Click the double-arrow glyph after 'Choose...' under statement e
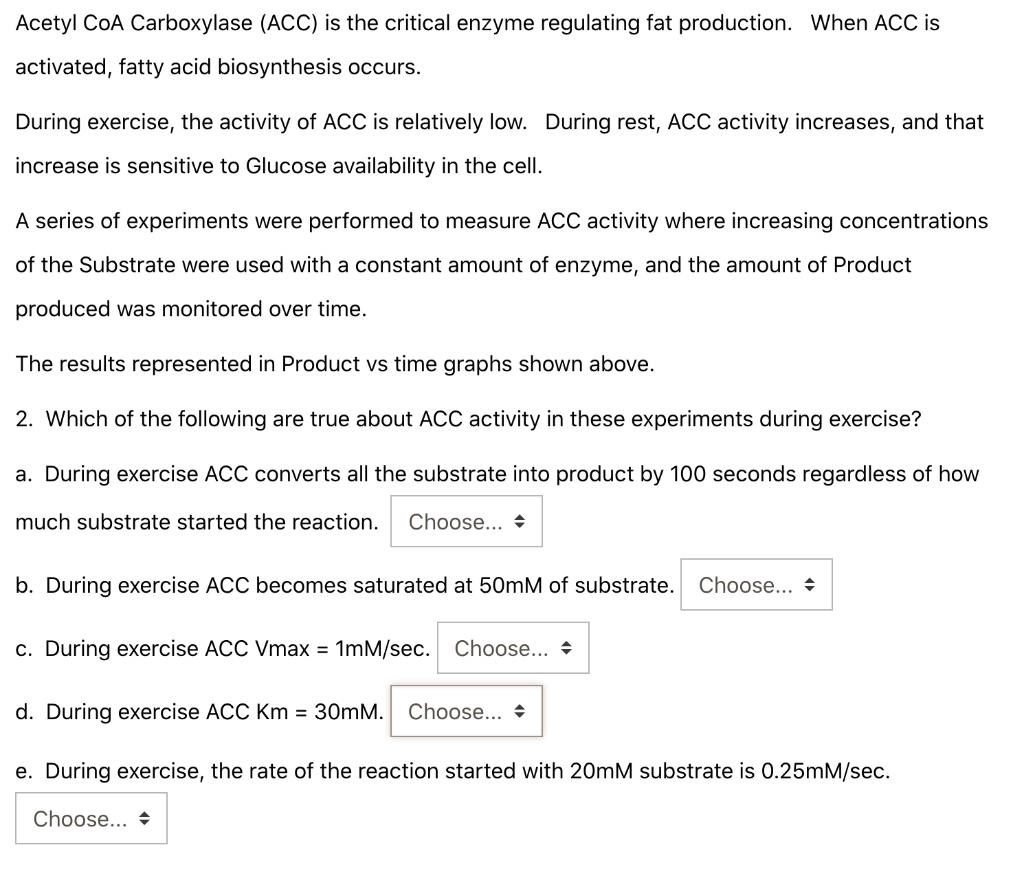The width and height of the screenshot is (1024, 876). tap(147, 818)
